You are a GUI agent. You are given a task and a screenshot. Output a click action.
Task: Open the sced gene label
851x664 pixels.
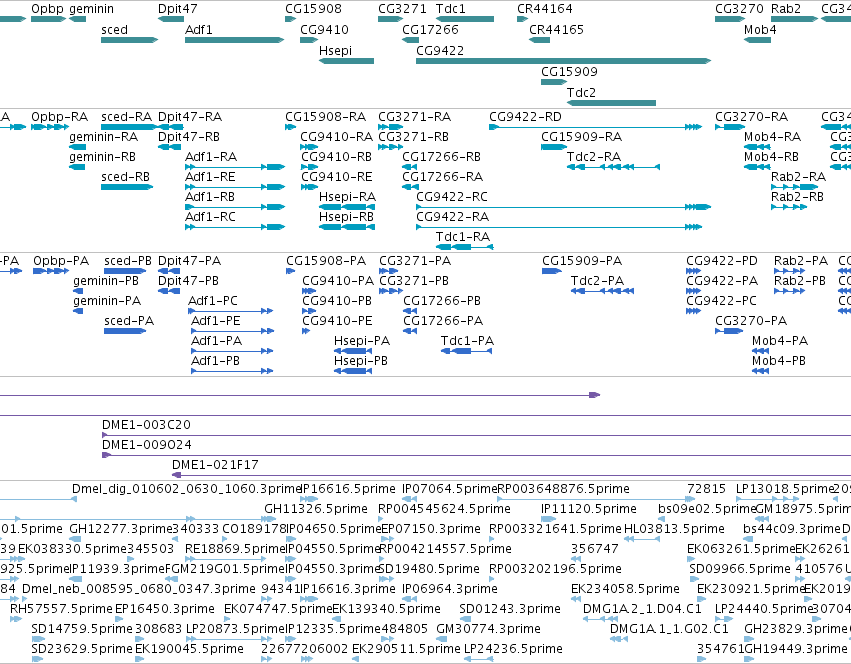pyautogui.click(x=115, y=29)
